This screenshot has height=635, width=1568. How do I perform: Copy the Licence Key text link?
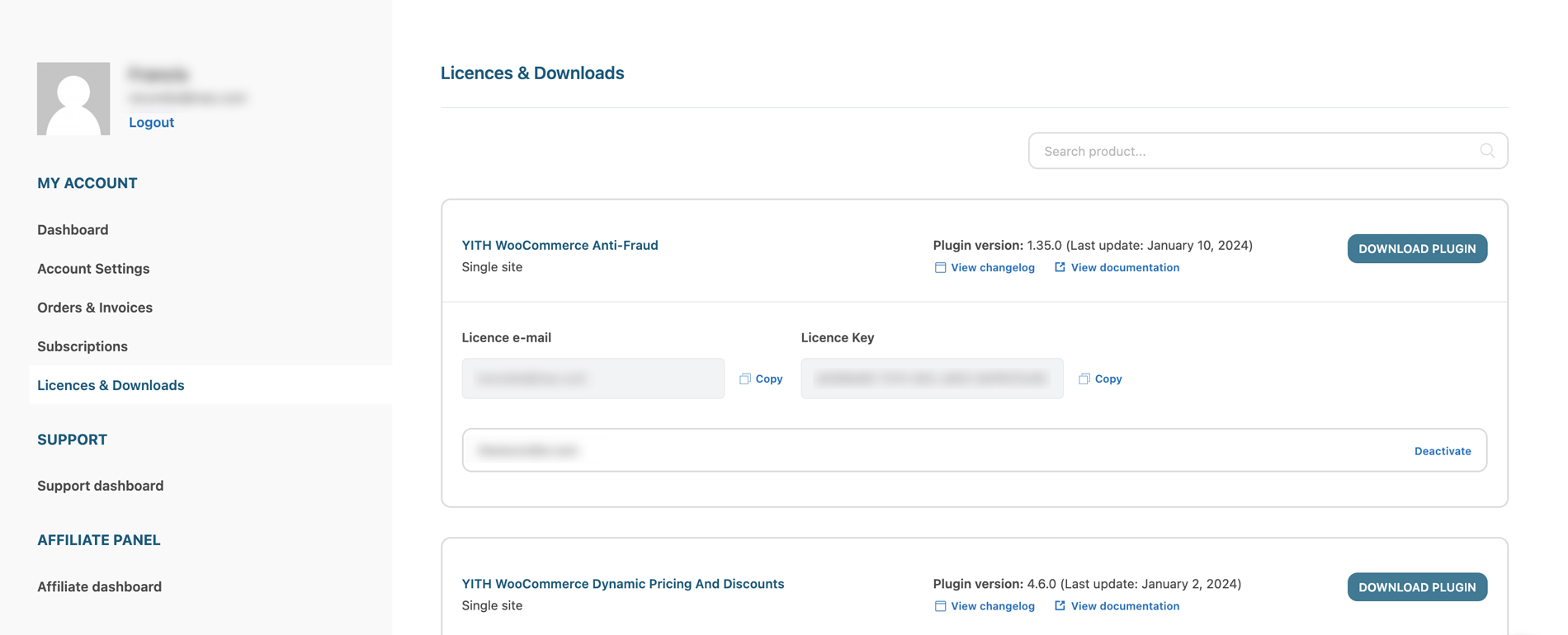tap(1108, 379)
